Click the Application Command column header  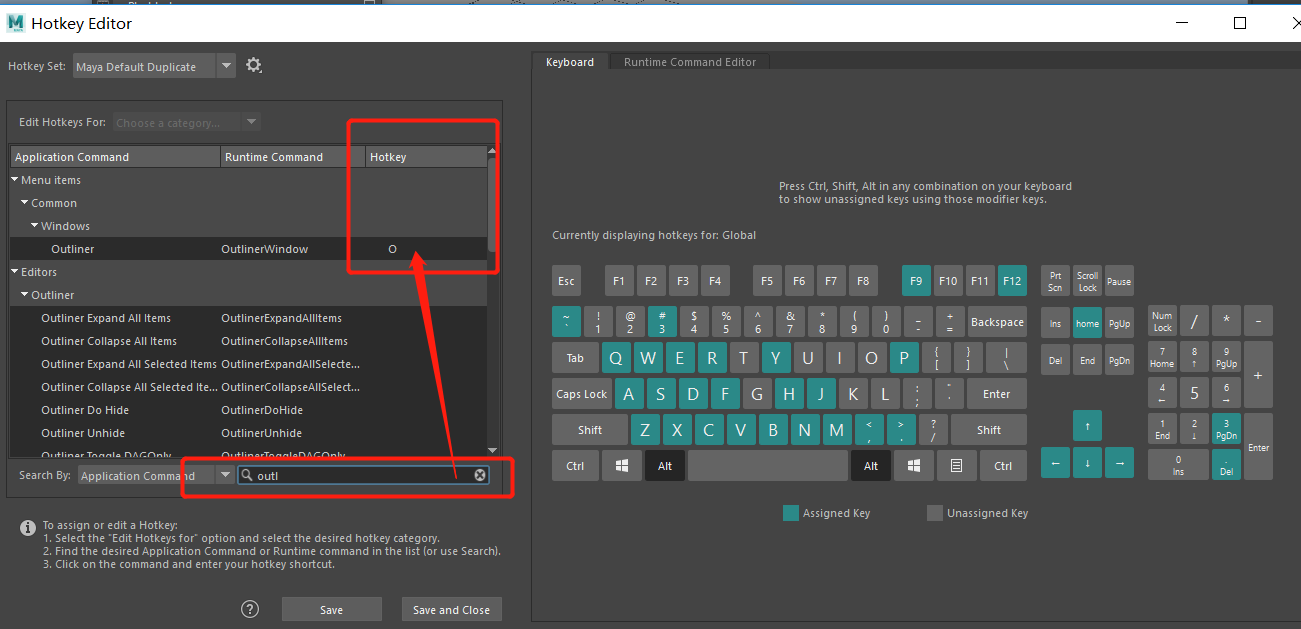point(115,157)
